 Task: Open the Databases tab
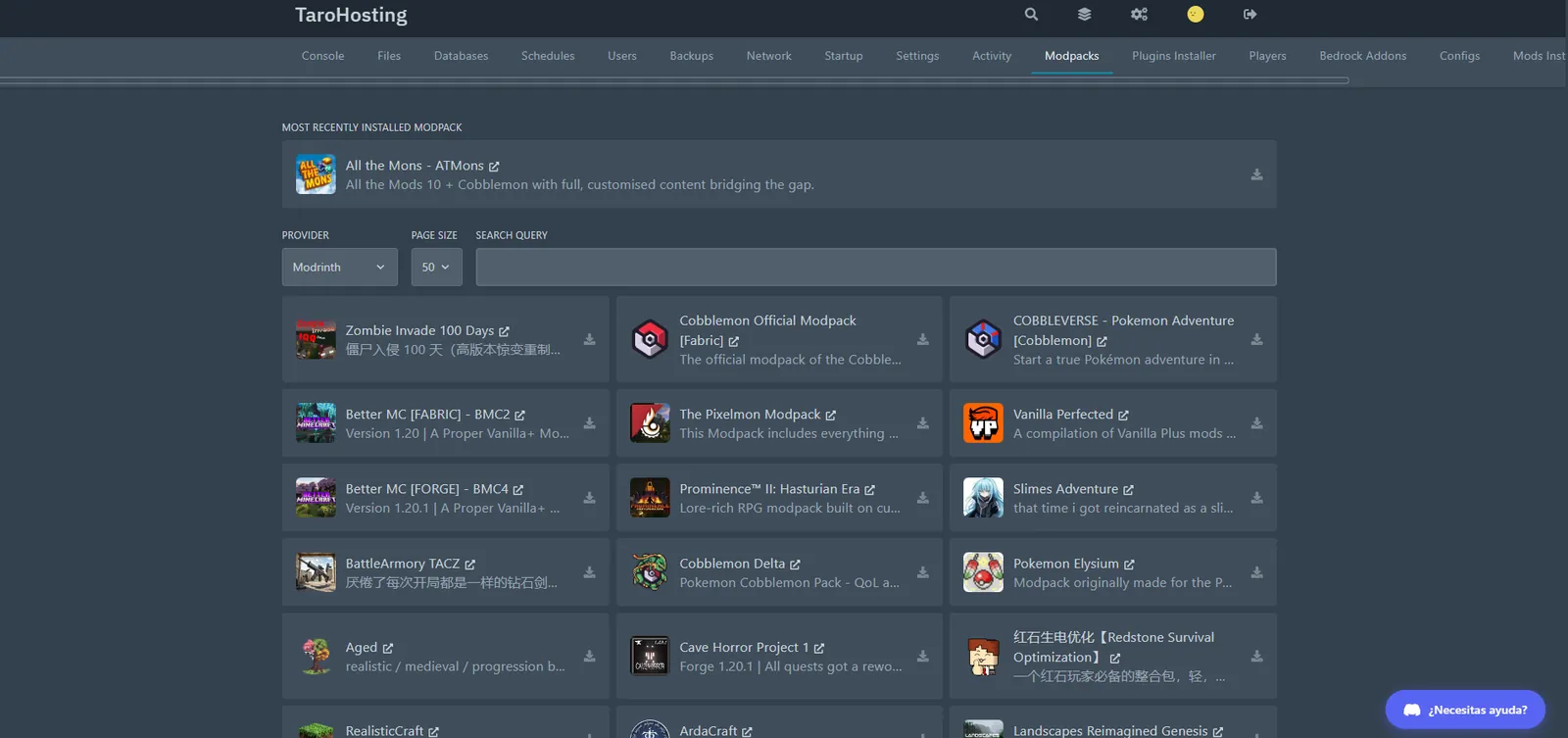click(461, 56)
